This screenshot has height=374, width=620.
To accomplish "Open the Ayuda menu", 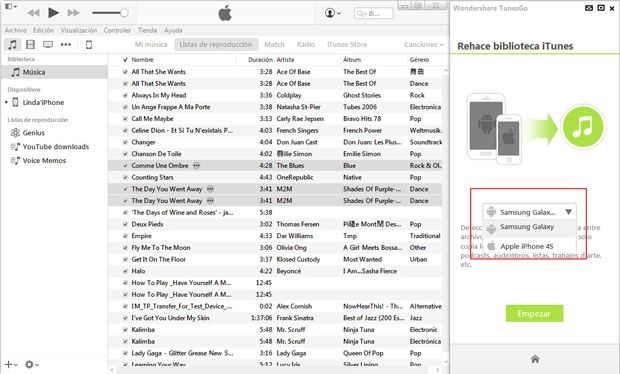I will tap(173, 30).
